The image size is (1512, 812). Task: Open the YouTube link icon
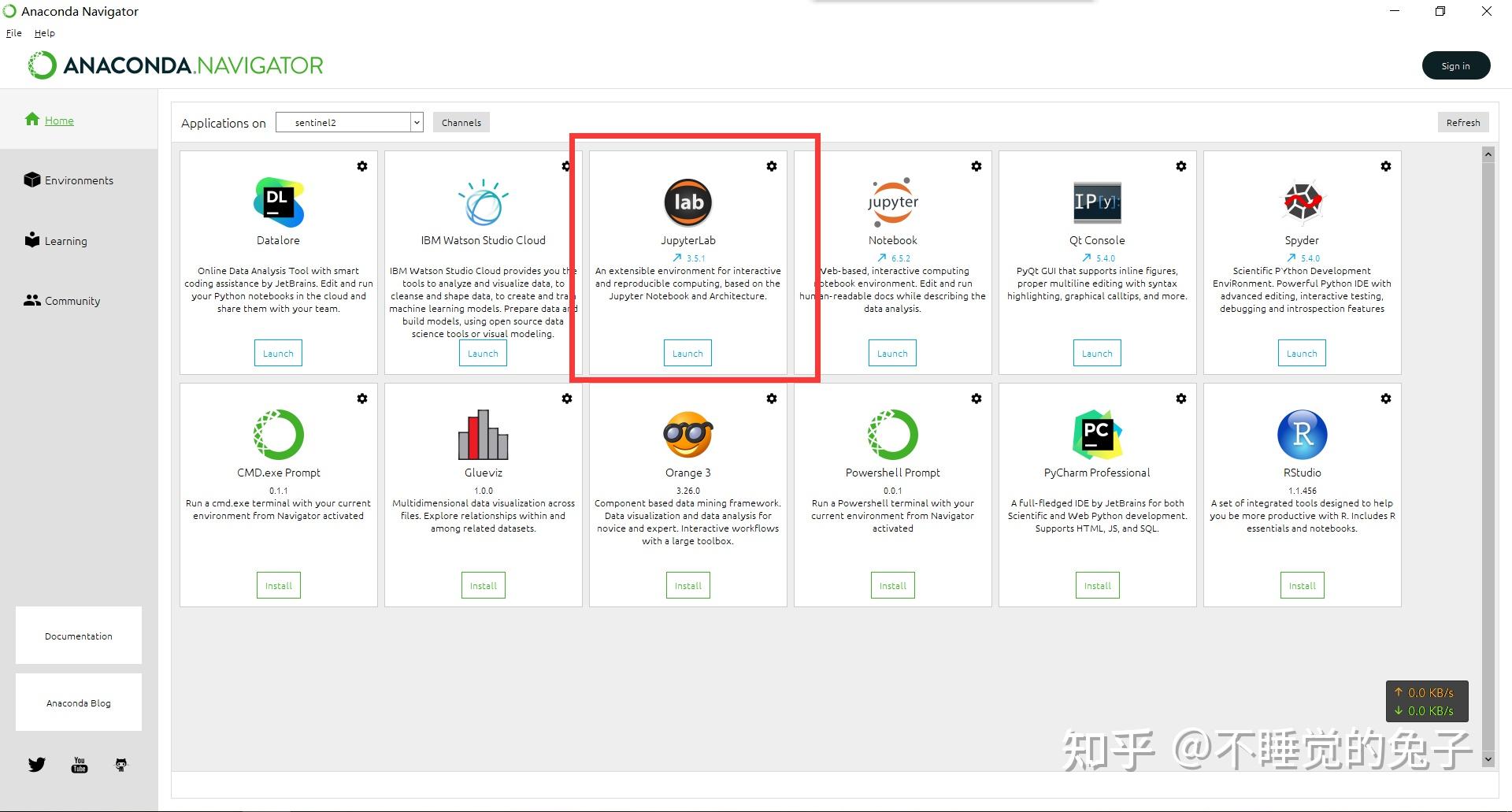click(80, 765)
